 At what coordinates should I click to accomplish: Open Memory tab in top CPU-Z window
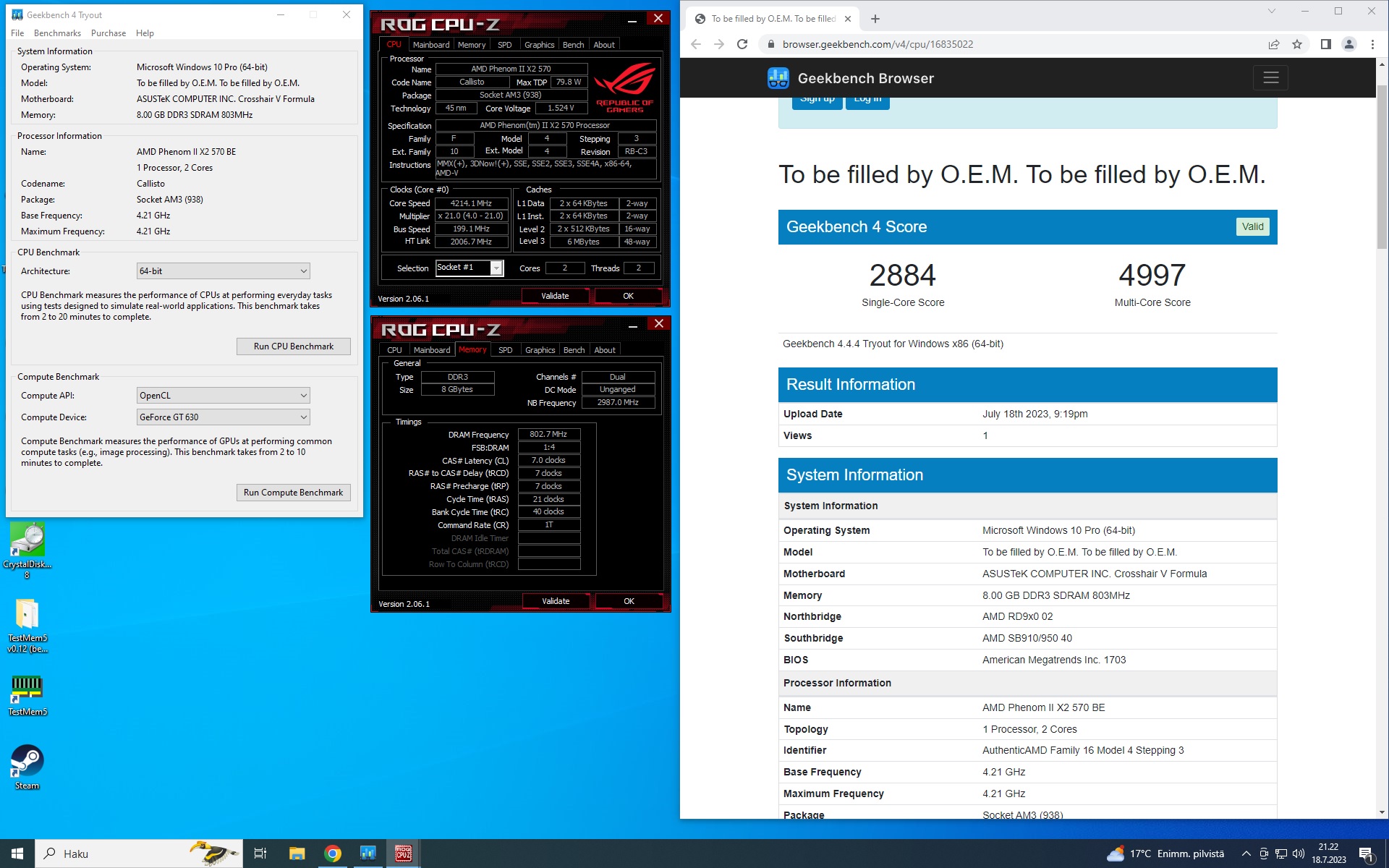472,45
